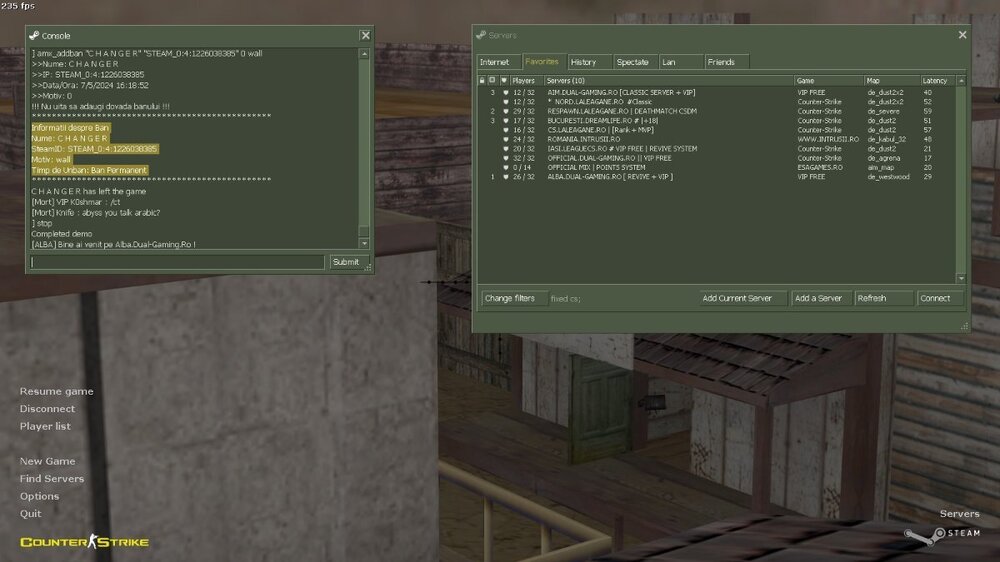This screenshot has height=562, width=1000.
Task: Sort servers by Map column
Action: [x=891, y=80]
